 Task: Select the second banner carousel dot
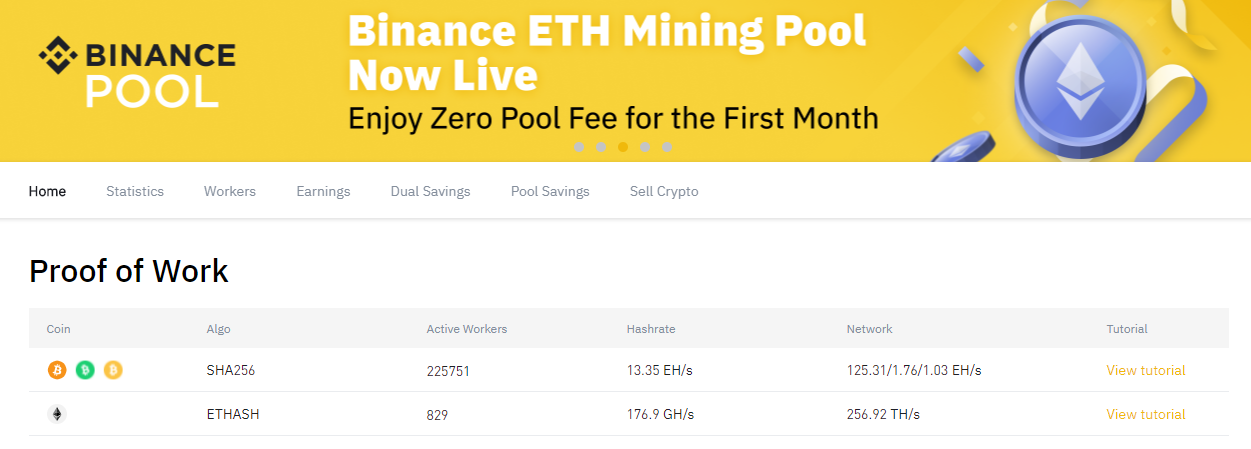pyautogui.click(x=601, y=147)
